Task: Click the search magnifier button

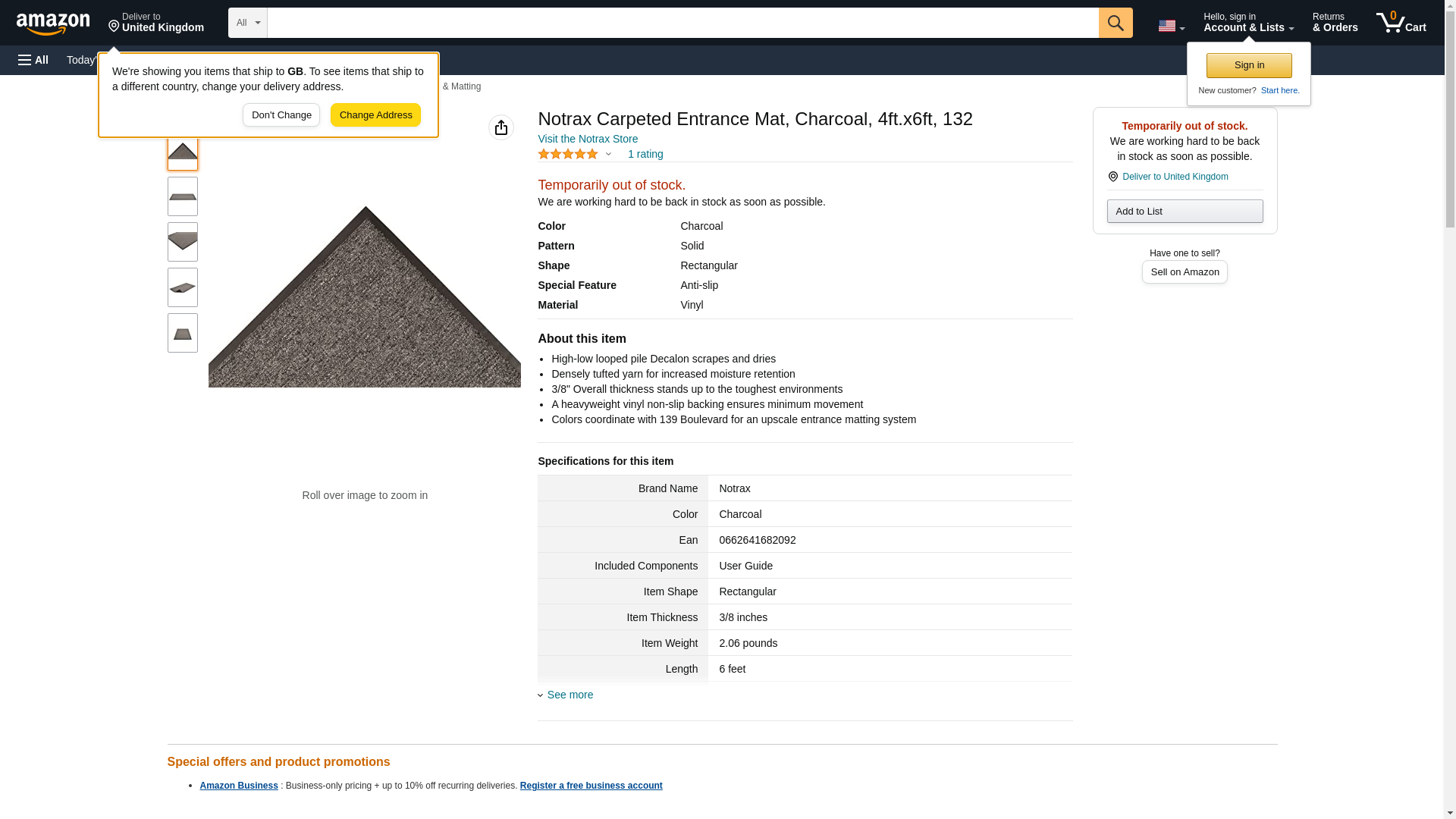Action: [x=1115, y=23]
